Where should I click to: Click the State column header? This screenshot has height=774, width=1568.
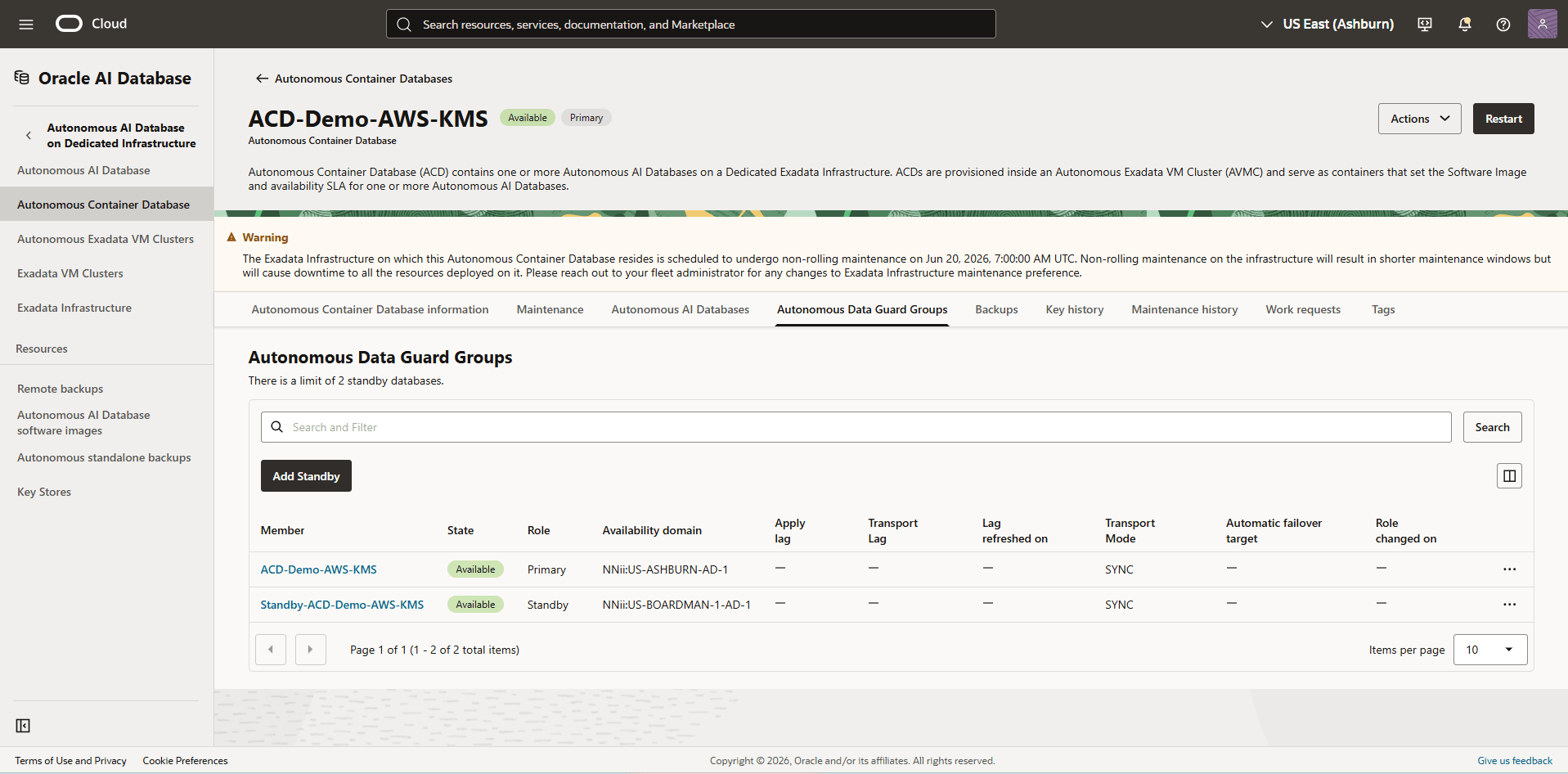tap(461, 530)
